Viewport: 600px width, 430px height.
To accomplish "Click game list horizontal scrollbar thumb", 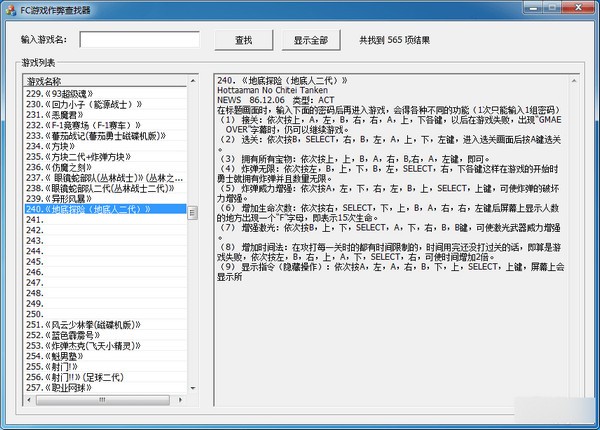I will (103, 400).
